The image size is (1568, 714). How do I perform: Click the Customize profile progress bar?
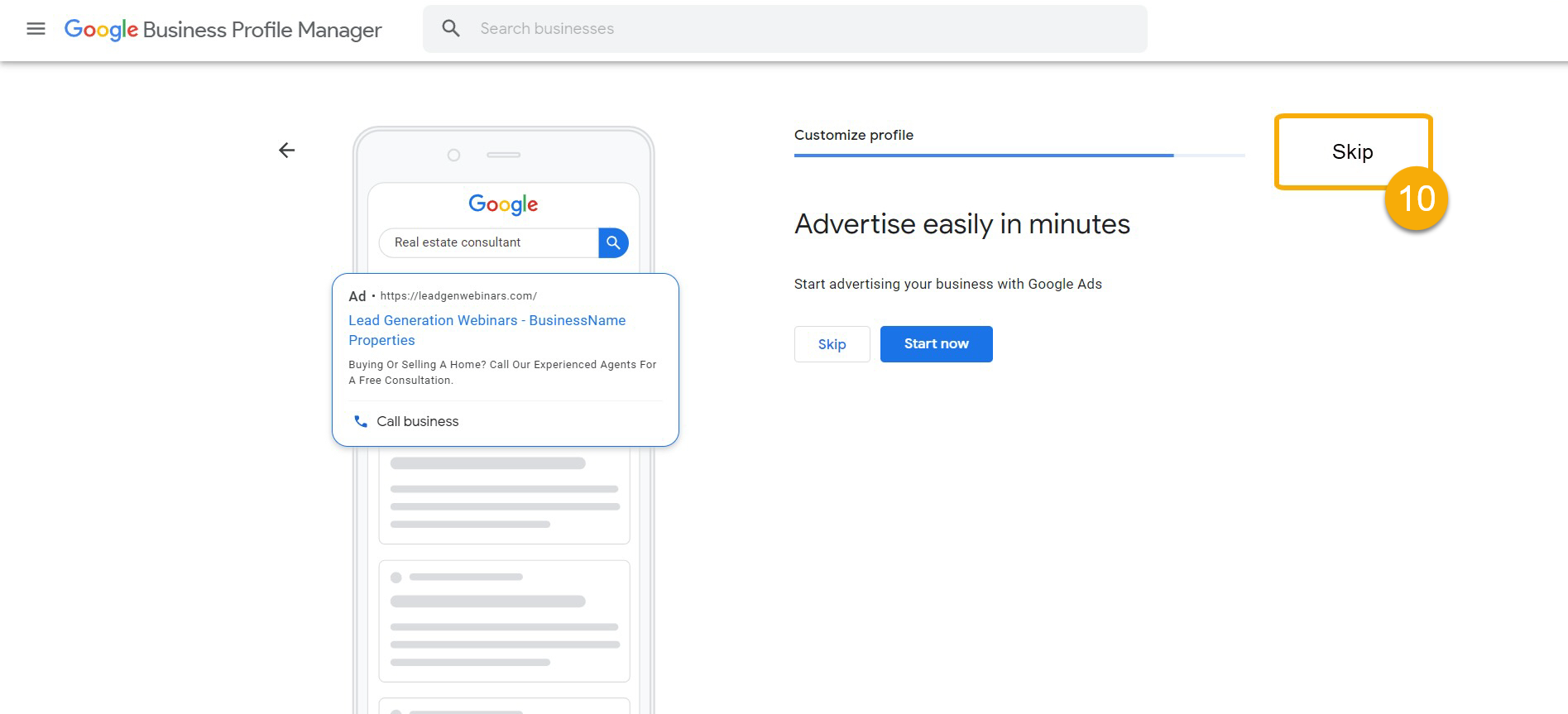(1019, 155)
